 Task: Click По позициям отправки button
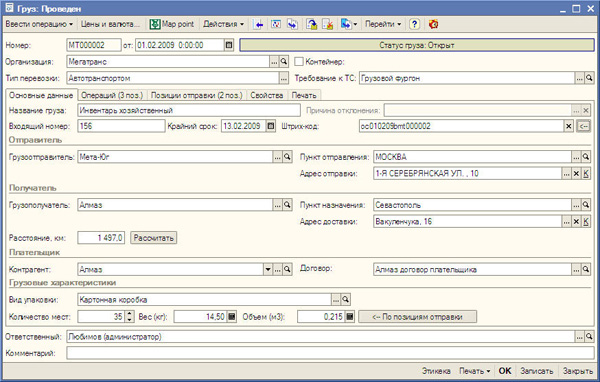pos(417,317)
